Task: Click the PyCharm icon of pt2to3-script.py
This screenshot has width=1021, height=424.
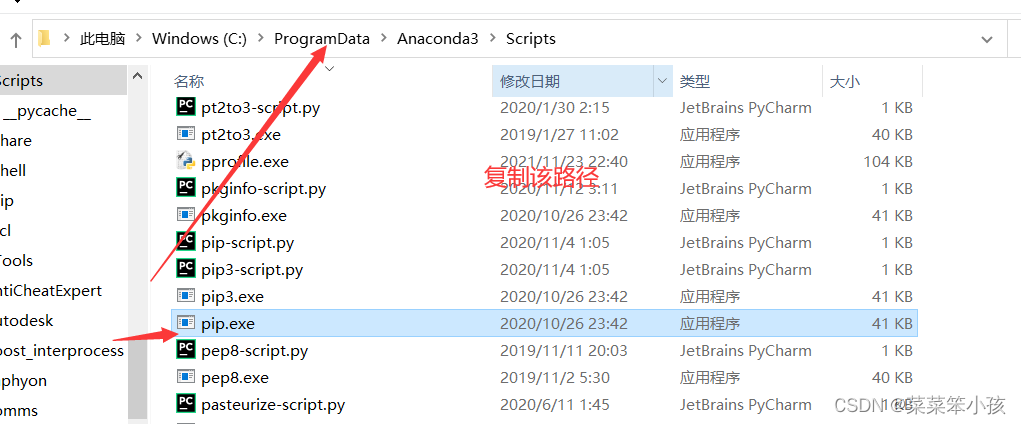Action: pyautogui.click(x=186, y=107)
